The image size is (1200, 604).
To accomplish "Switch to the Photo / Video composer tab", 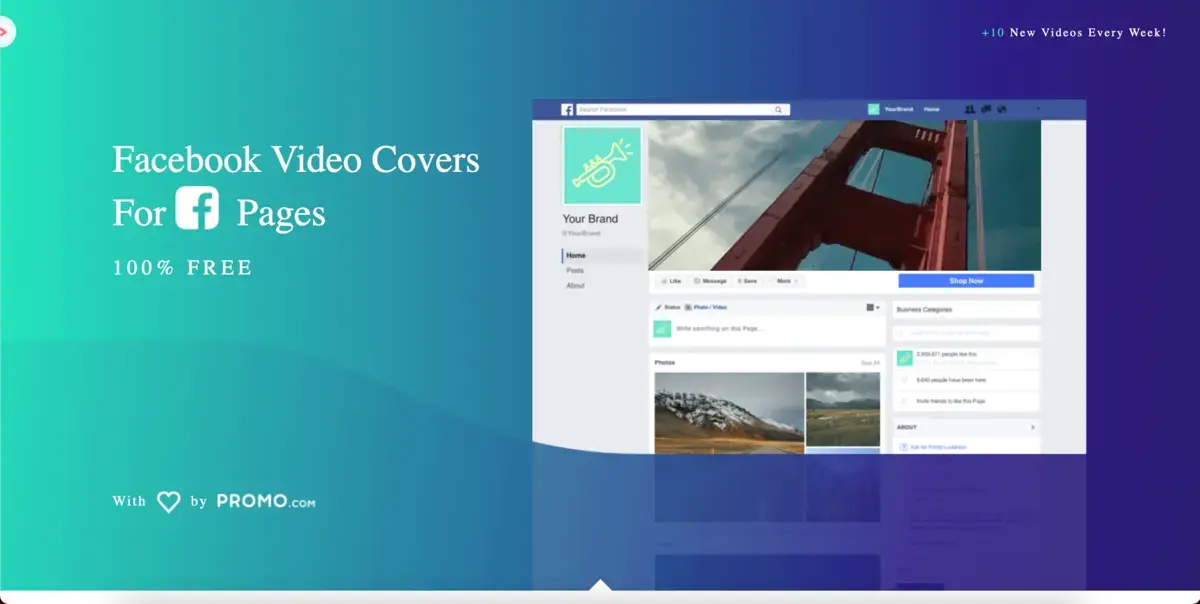I will 706,308.
